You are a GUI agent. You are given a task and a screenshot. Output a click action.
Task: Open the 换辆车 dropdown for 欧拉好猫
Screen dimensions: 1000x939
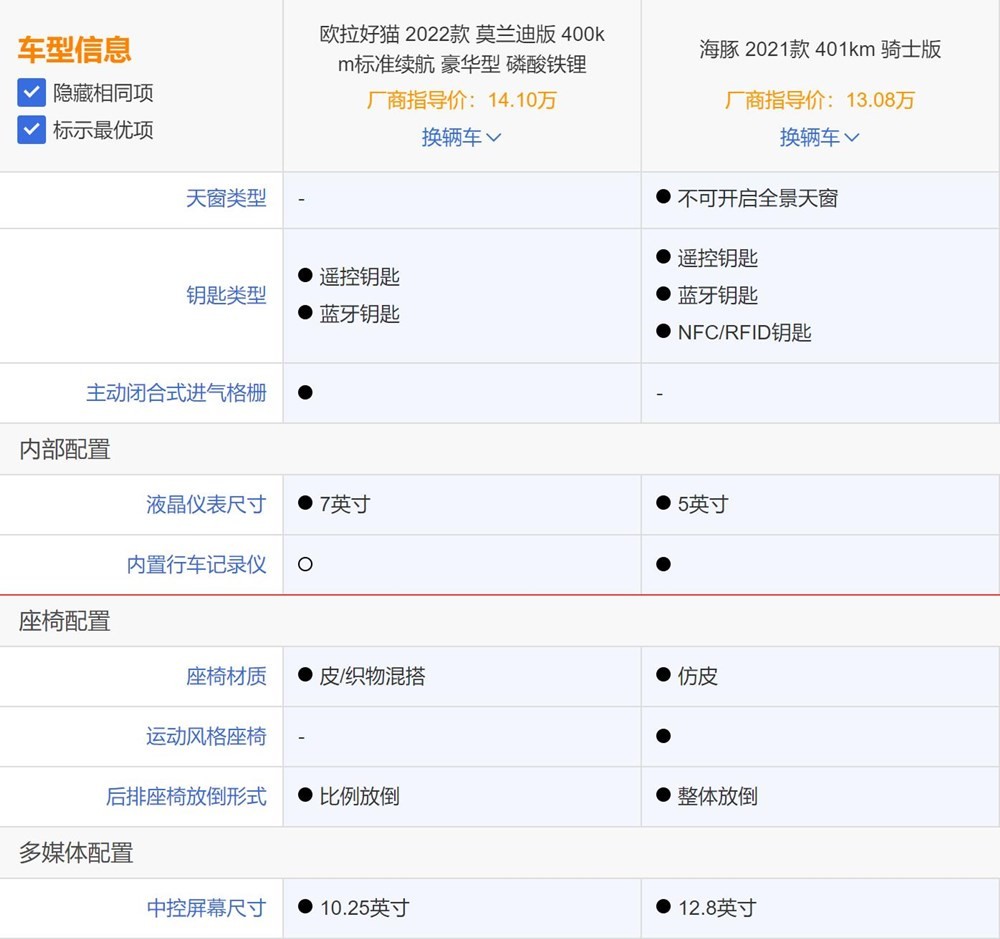[x=462, y=137]
